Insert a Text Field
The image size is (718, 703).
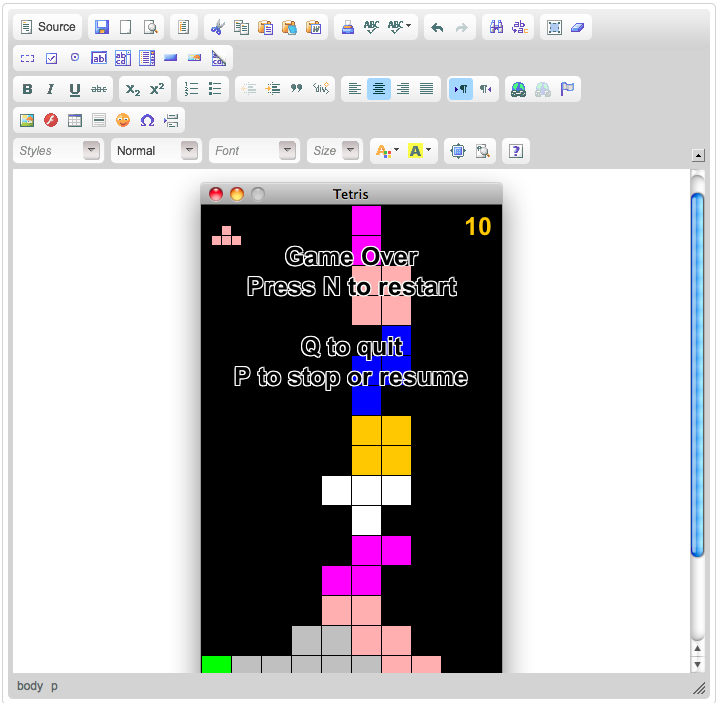(x=99, y=58)
